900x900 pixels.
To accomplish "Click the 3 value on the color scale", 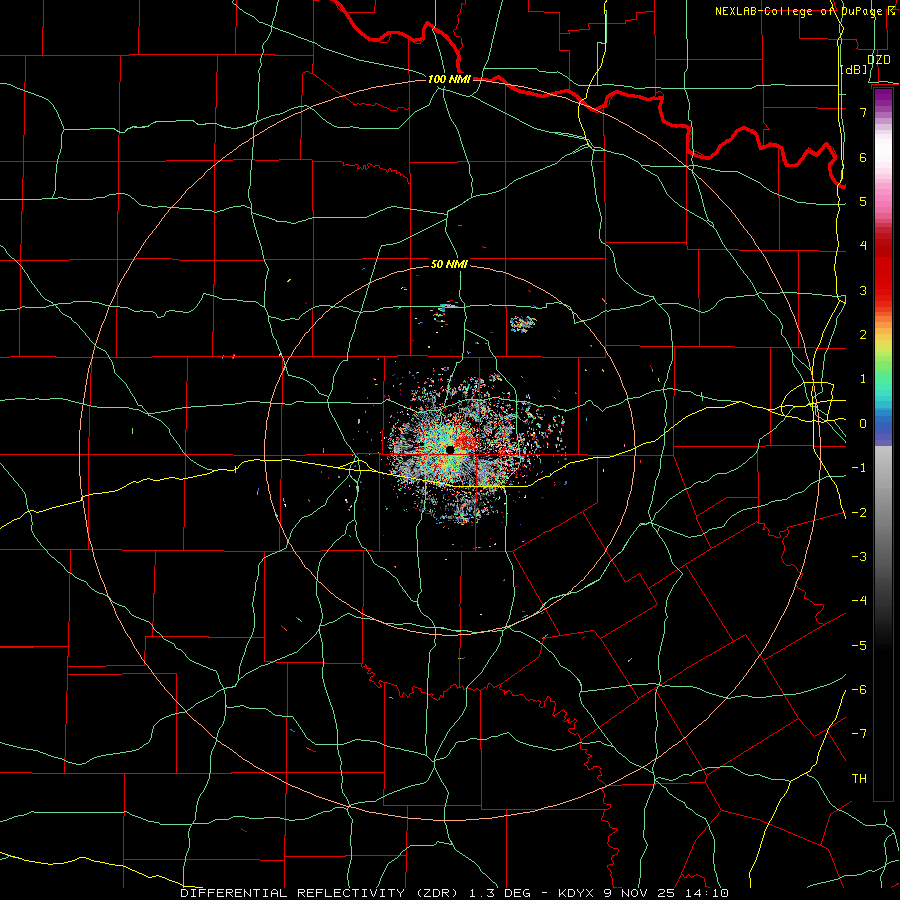I will coord(863,290).
